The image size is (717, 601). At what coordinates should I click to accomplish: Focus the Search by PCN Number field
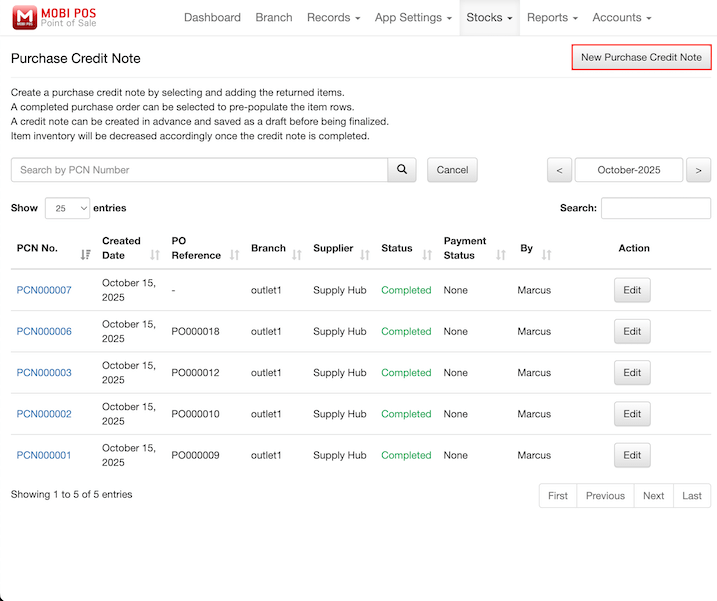[x=199, y=170]
